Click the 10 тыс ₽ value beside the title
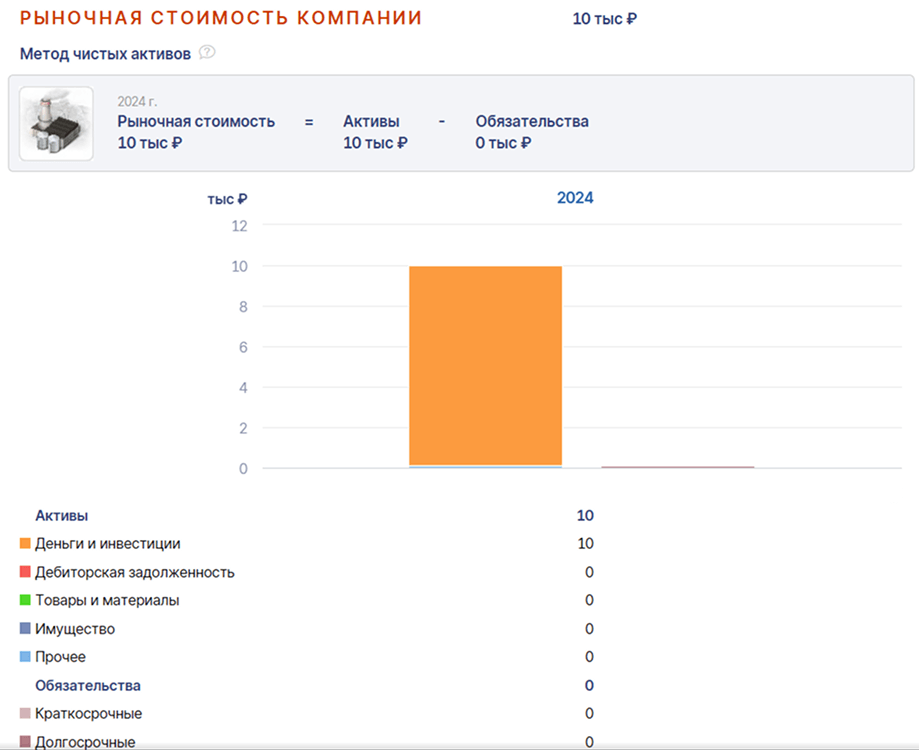This screenshot has height=750, width=919. pyautogui.click(x=605, y=19)
